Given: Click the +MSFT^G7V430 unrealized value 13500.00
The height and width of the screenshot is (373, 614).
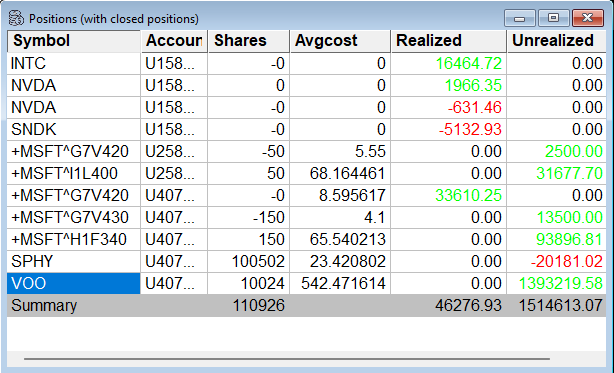Looking at the screenshot, I should tap(569, 218).
